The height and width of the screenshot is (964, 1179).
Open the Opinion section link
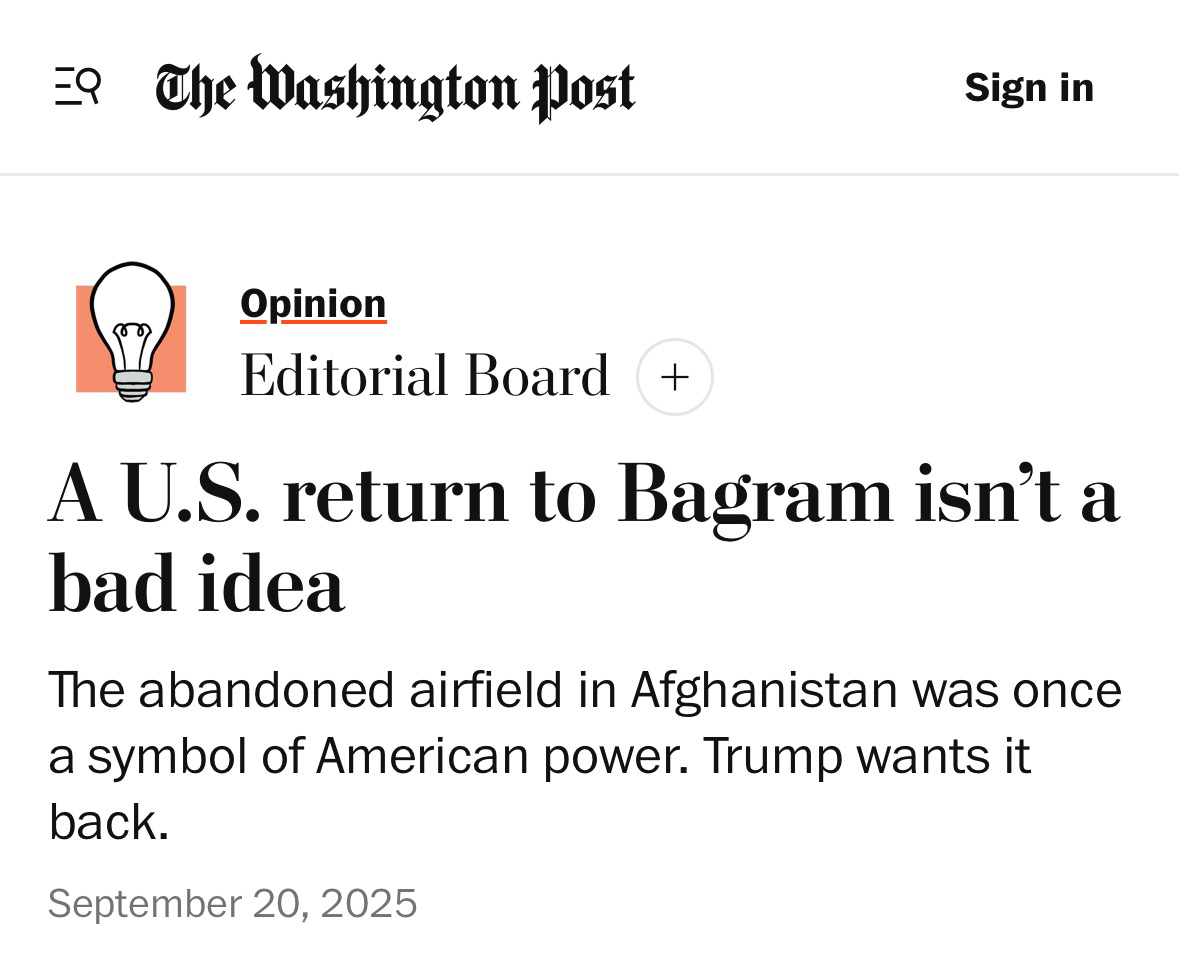tap(313, 304)
